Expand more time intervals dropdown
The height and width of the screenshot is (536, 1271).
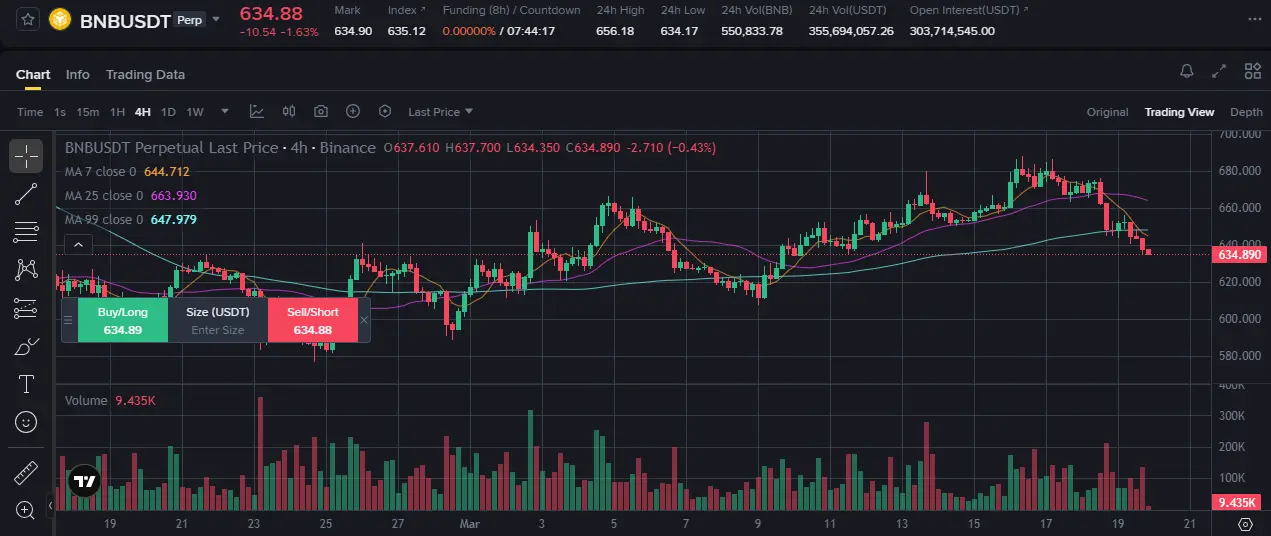tap(225, 112)
